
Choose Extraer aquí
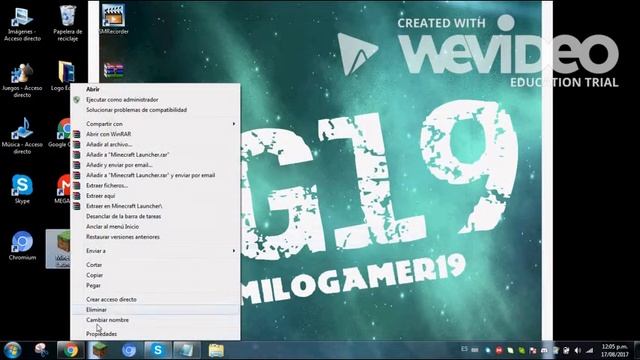(x=156, y=196)
